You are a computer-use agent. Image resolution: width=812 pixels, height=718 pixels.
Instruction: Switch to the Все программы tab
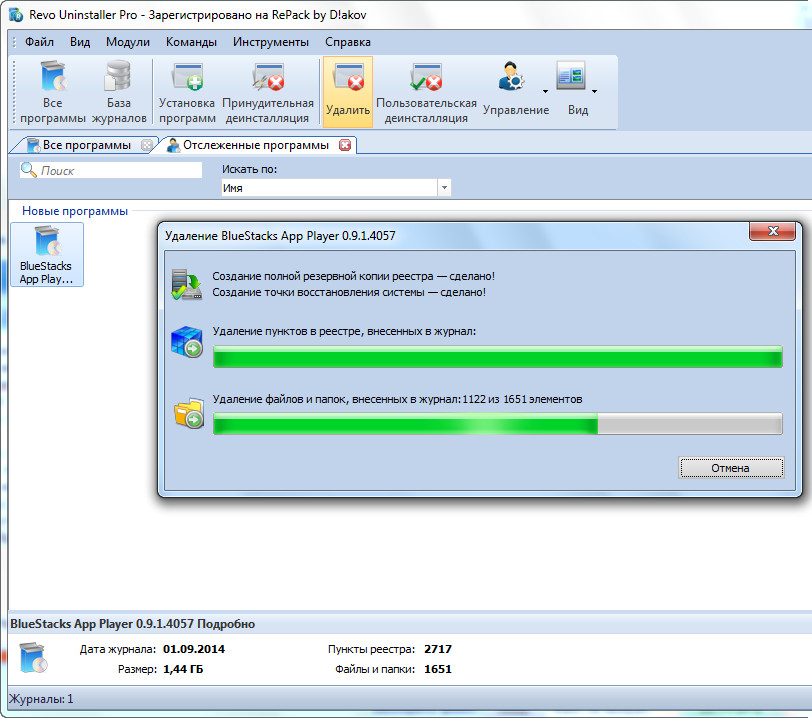pyautogui.click(x=85, y=145)
